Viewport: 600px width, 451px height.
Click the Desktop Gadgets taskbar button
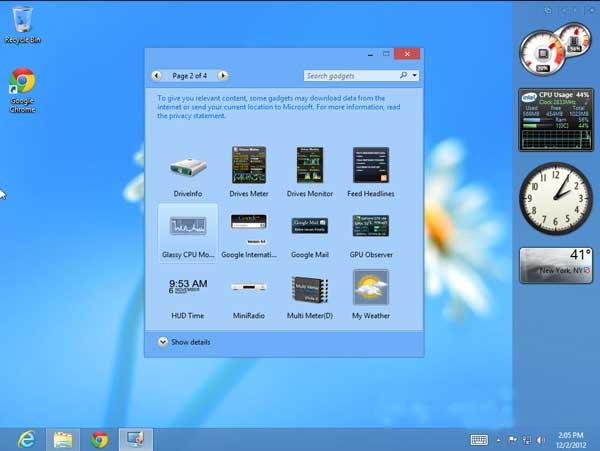(135, 439)
